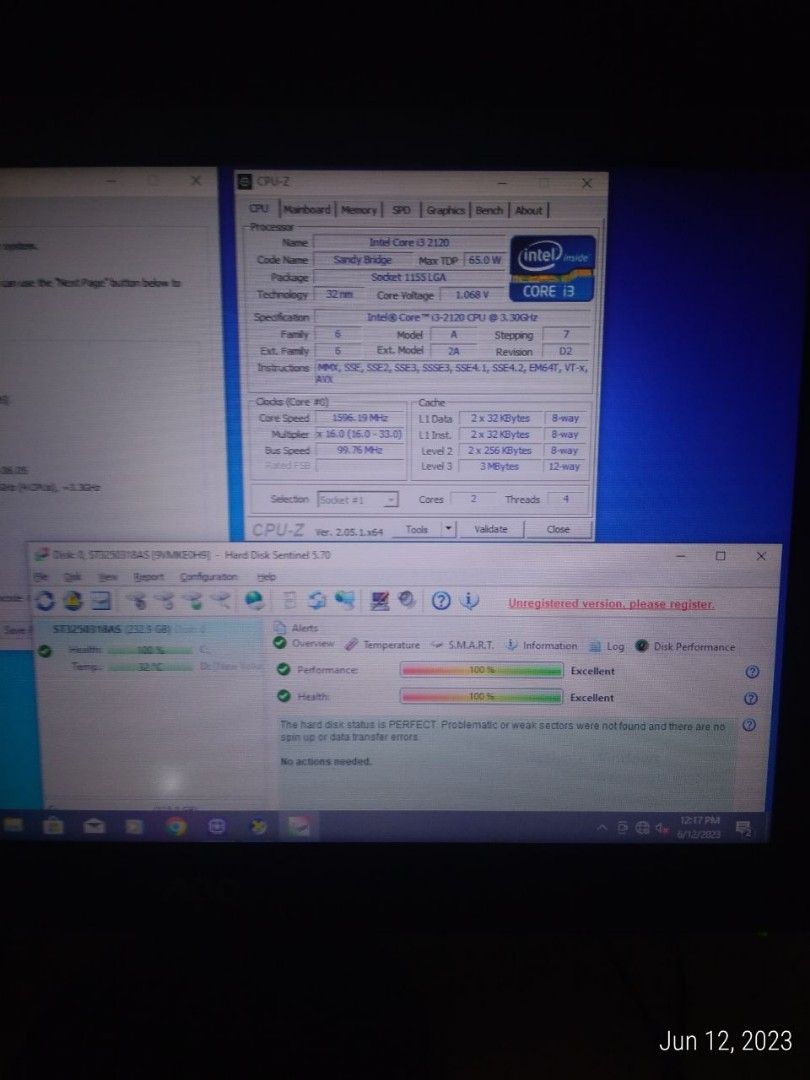Viewport: 810px width, 1080px height.
Task: Select the Temperature icon in the Alerts panel
Action: pos(350,645)
